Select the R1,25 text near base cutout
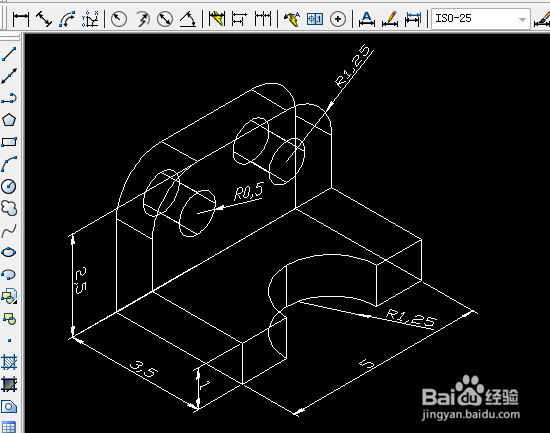The height and width of the screenshot is (433, 550). point(411,318)
